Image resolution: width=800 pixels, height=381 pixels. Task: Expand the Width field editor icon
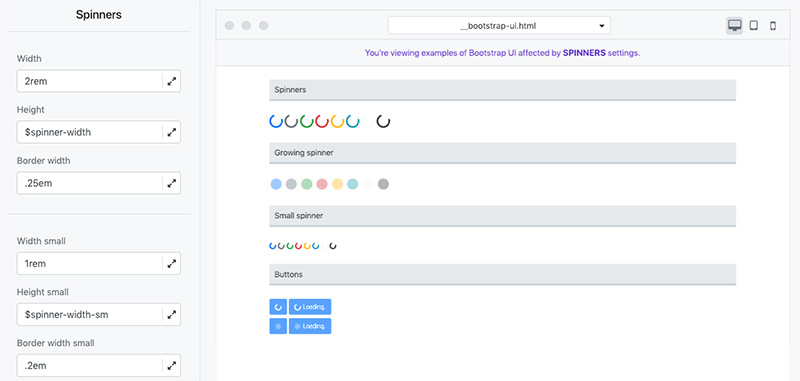tap(172, 81)
